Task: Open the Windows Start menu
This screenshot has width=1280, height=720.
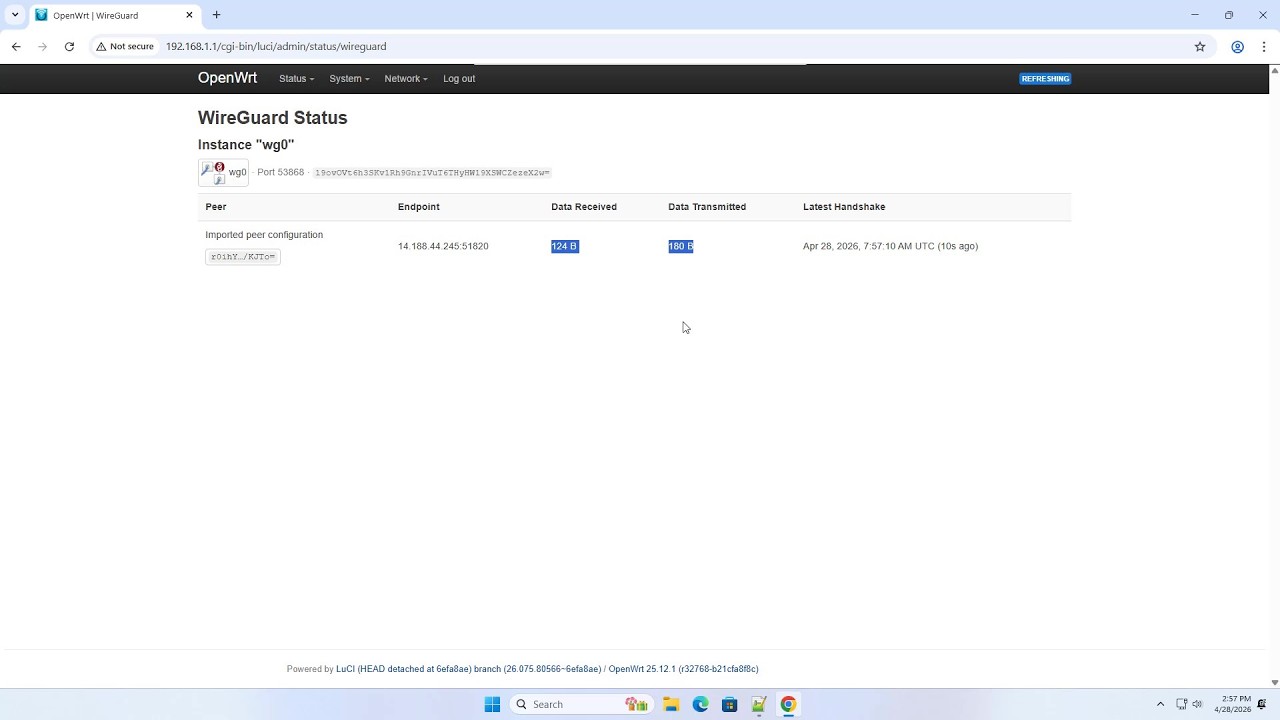Action: point(492,704)
